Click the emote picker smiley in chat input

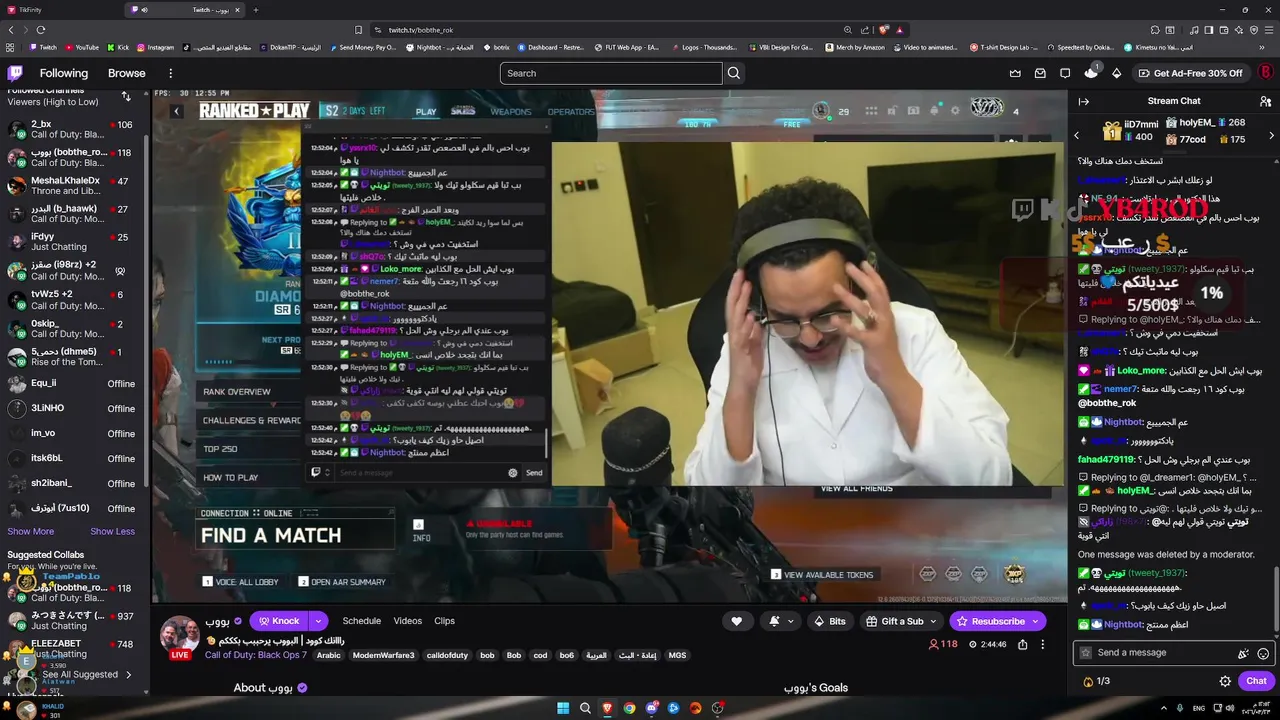pyautogui.click(x=1263, y=653)
